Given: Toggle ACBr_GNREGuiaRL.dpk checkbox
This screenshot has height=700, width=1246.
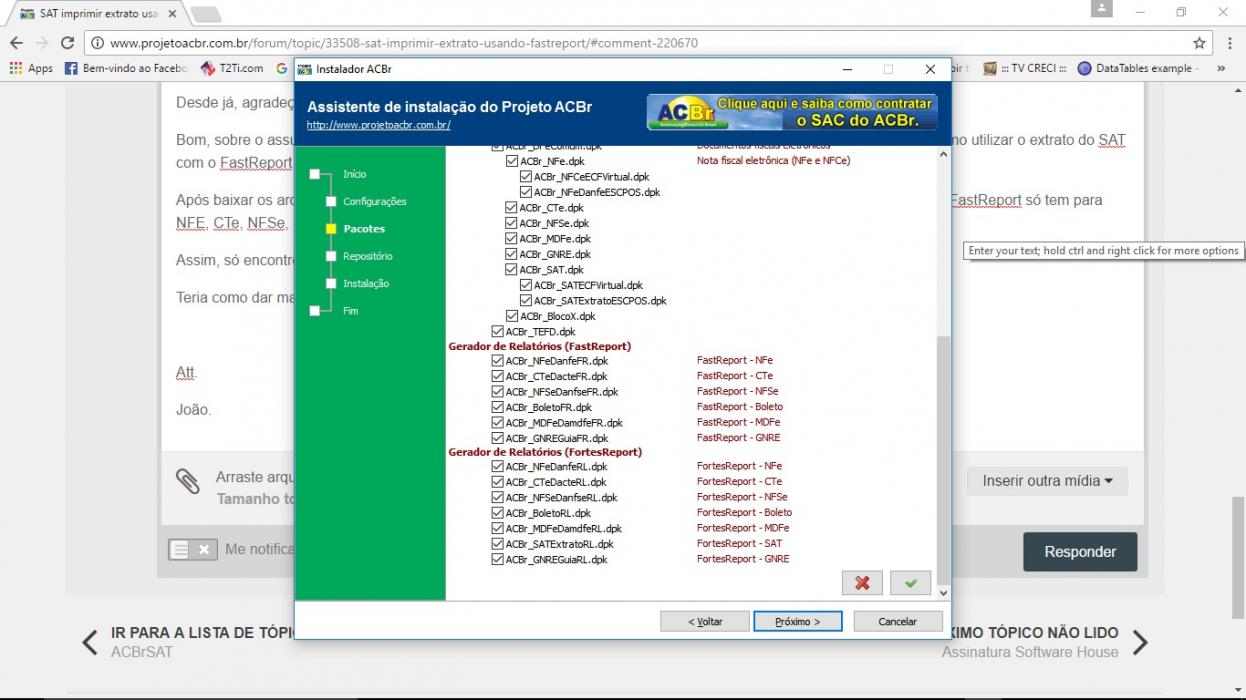Looking at the screenshot, I should point(498,560).
